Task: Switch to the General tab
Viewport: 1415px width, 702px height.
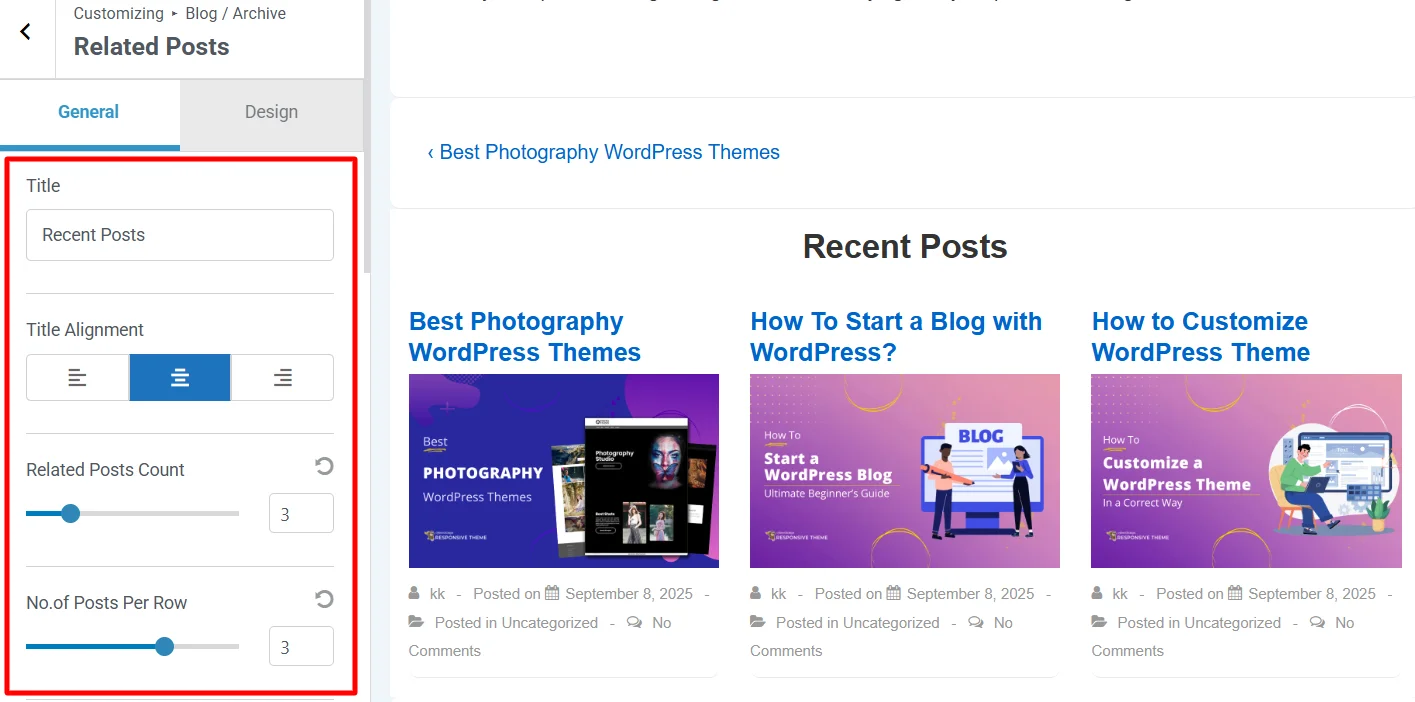Action: point(89,112)
